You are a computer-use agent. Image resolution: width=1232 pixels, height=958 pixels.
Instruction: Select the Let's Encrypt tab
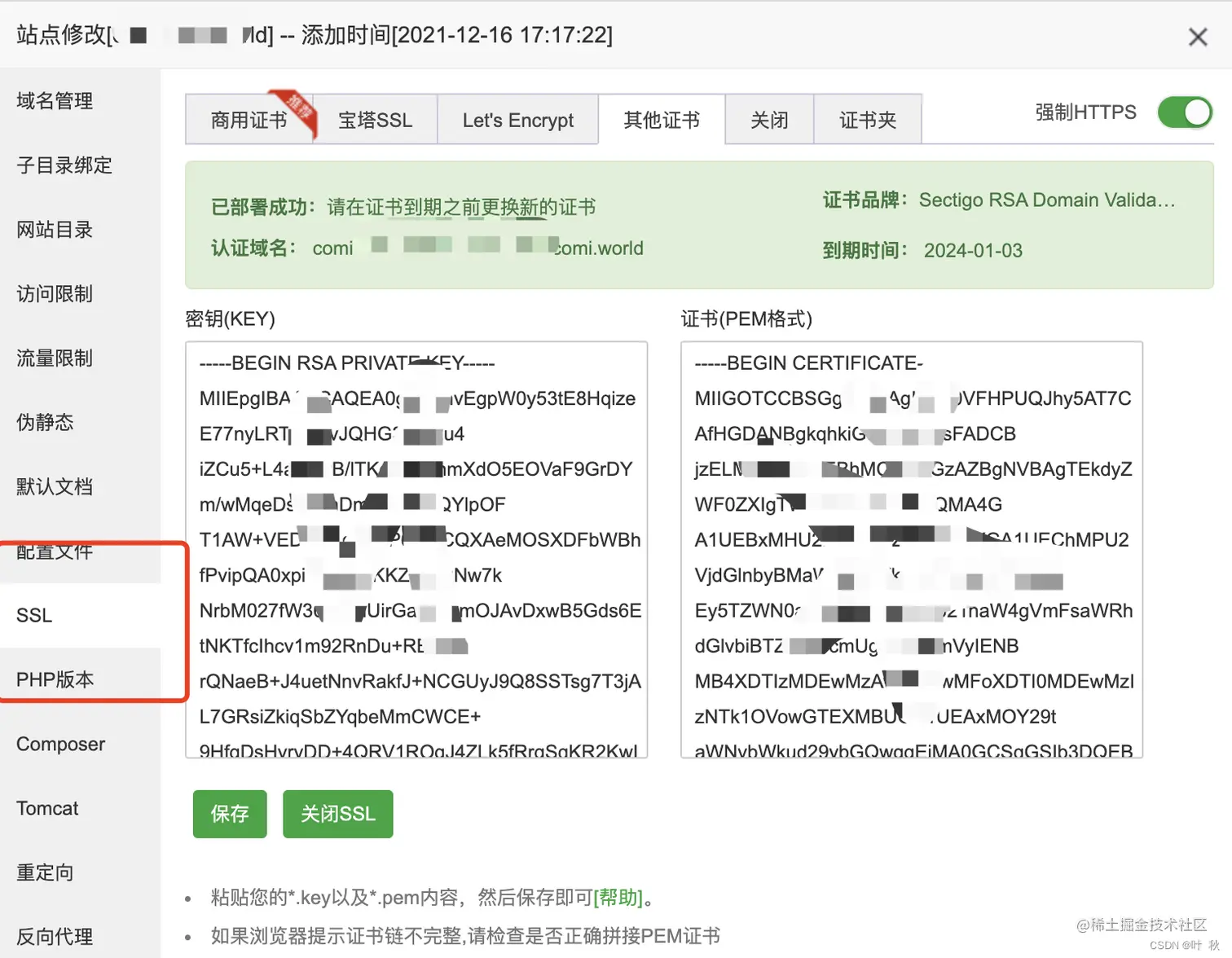pos(518,120)
